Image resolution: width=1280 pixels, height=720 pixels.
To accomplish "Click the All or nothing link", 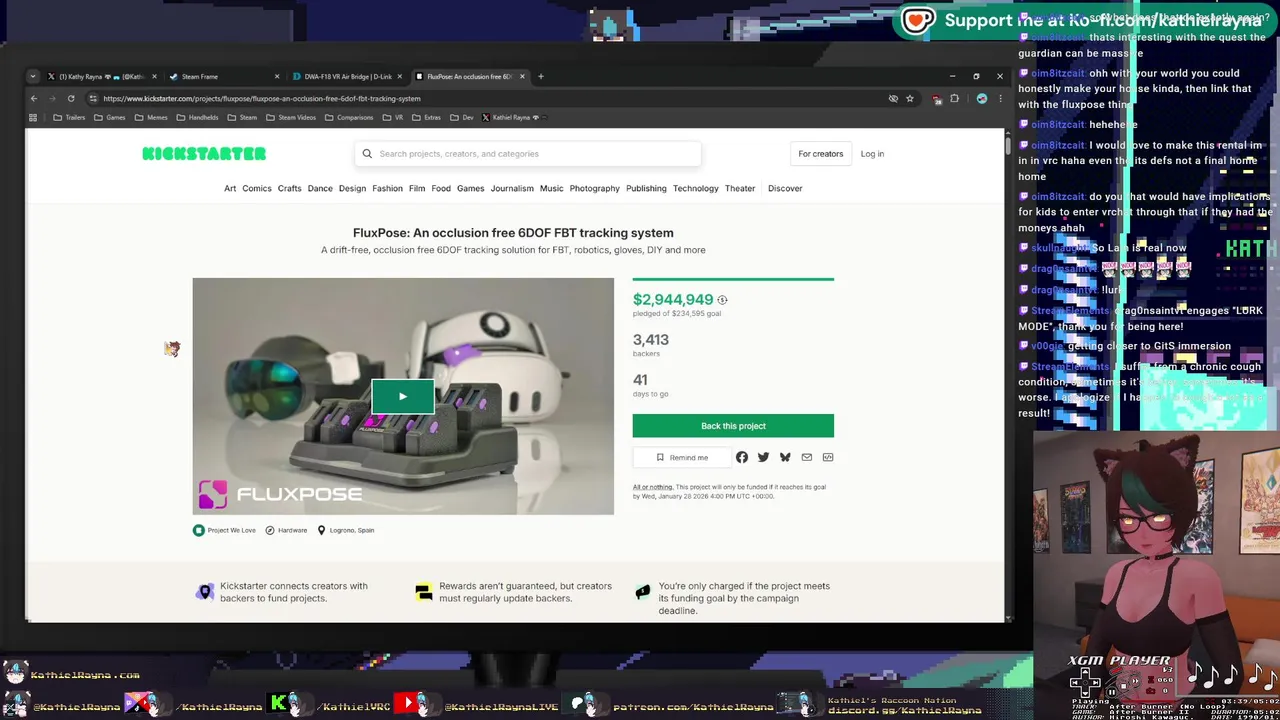I will click(x=653, y=487).
